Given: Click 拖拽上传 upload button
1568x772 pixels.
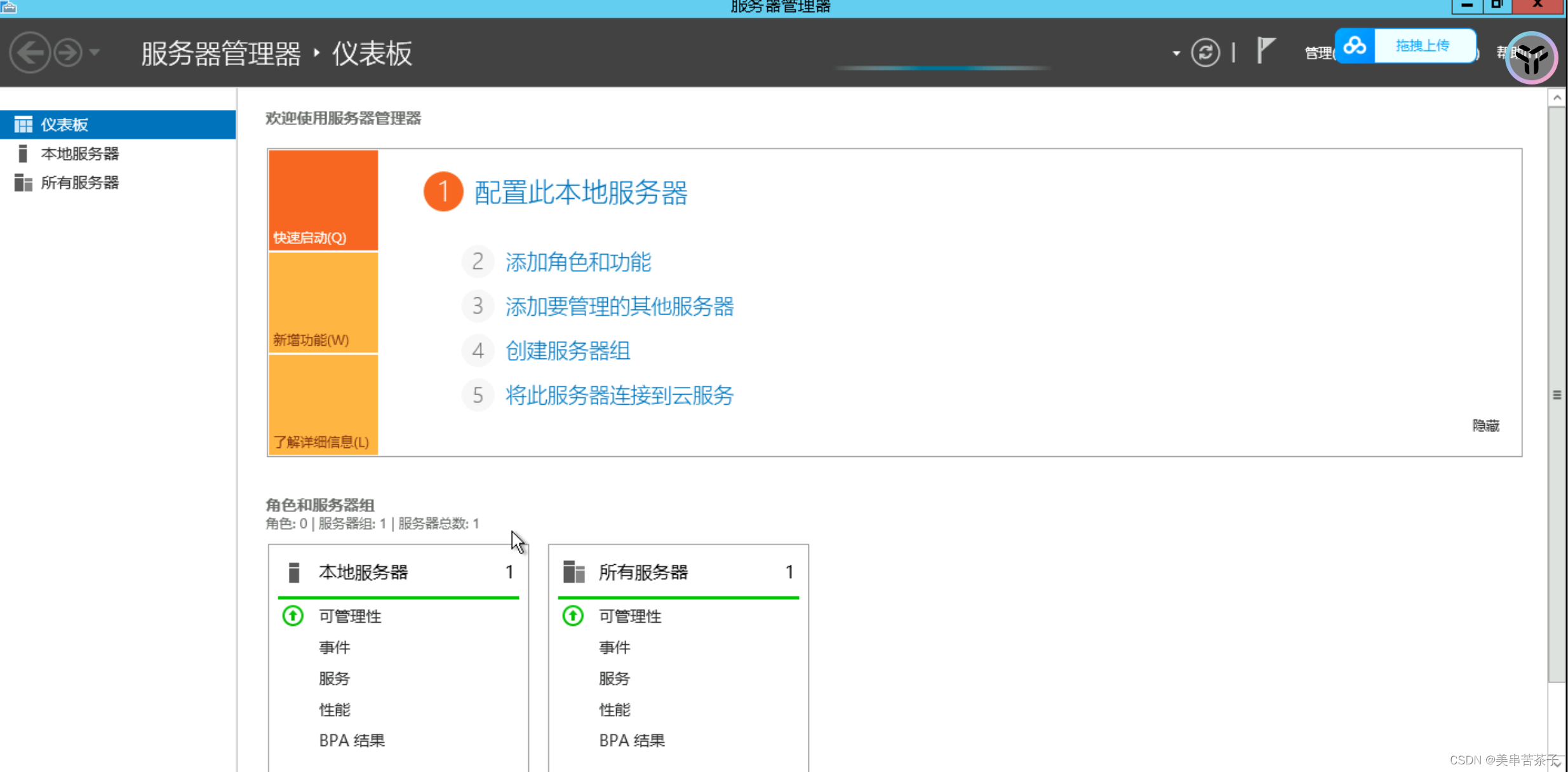Looking at the screenshot, I should [x=1423, y=46].
